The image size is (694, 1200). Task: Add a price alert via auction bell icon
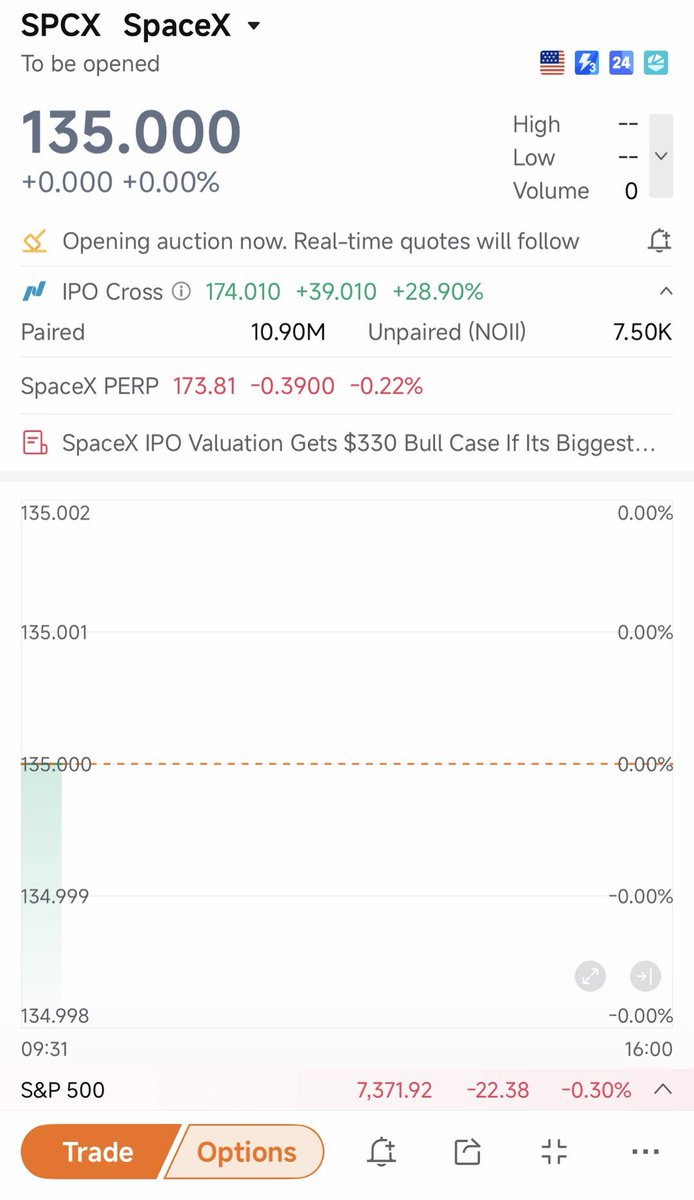tap(658, 241)
